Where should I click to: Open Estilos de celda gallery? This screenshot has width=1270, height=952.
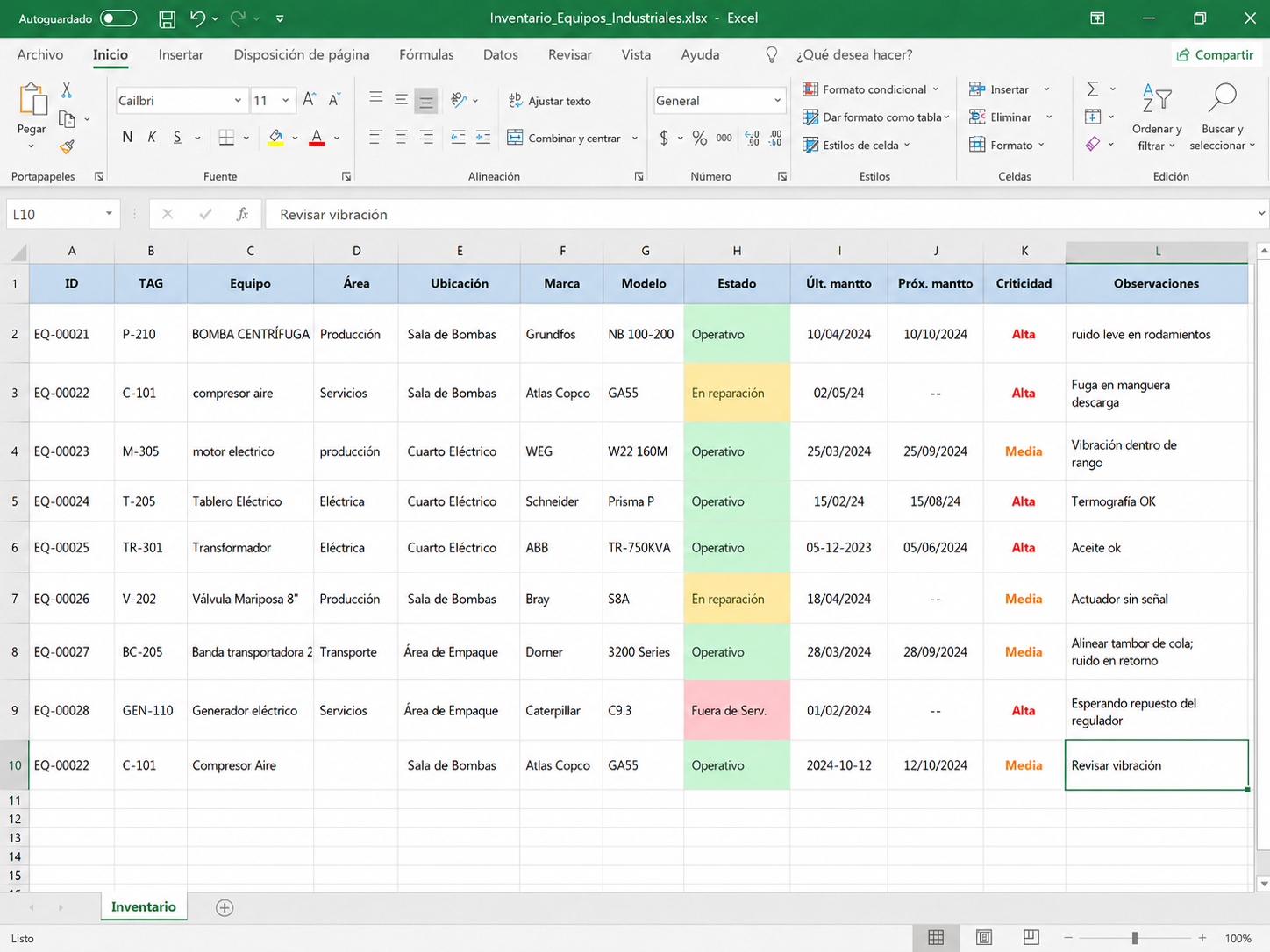[x=857, y=146]
